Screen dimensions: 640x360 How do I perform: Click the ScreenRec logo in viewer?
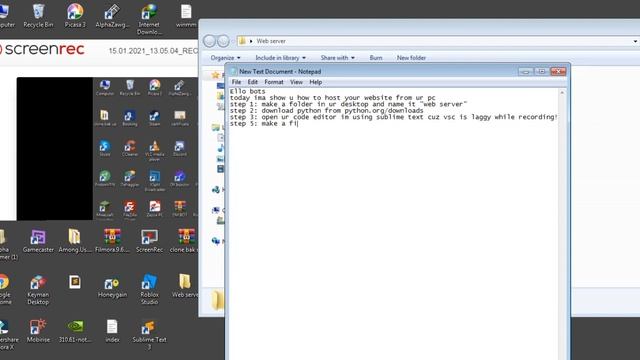[42, 49]
